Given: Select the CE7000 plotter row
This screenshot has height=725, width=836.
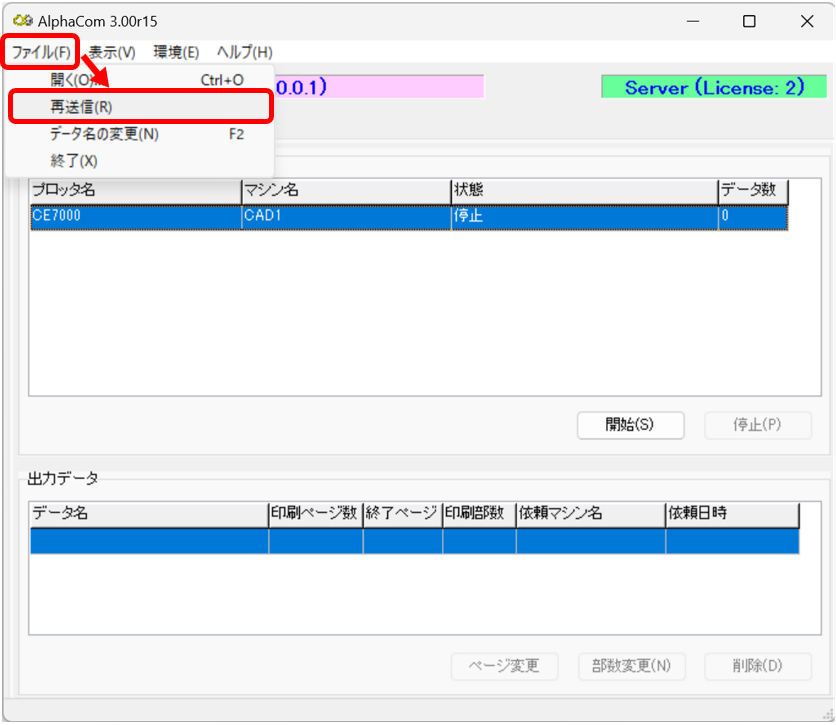Looking at the screenshot, I should pyautogui.click(x=135, y=216).
